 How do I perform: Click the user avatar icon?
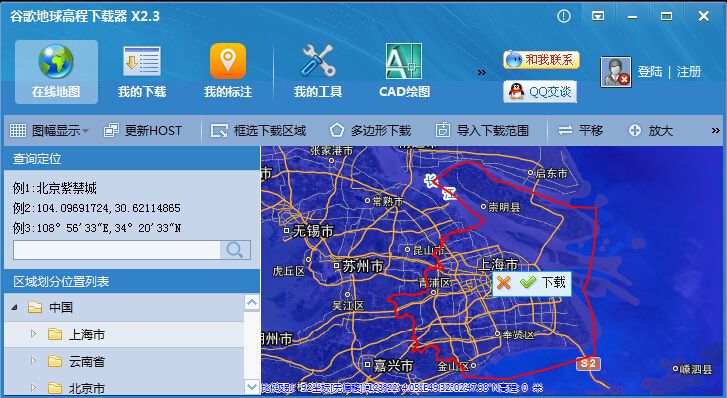pos(616,72)
